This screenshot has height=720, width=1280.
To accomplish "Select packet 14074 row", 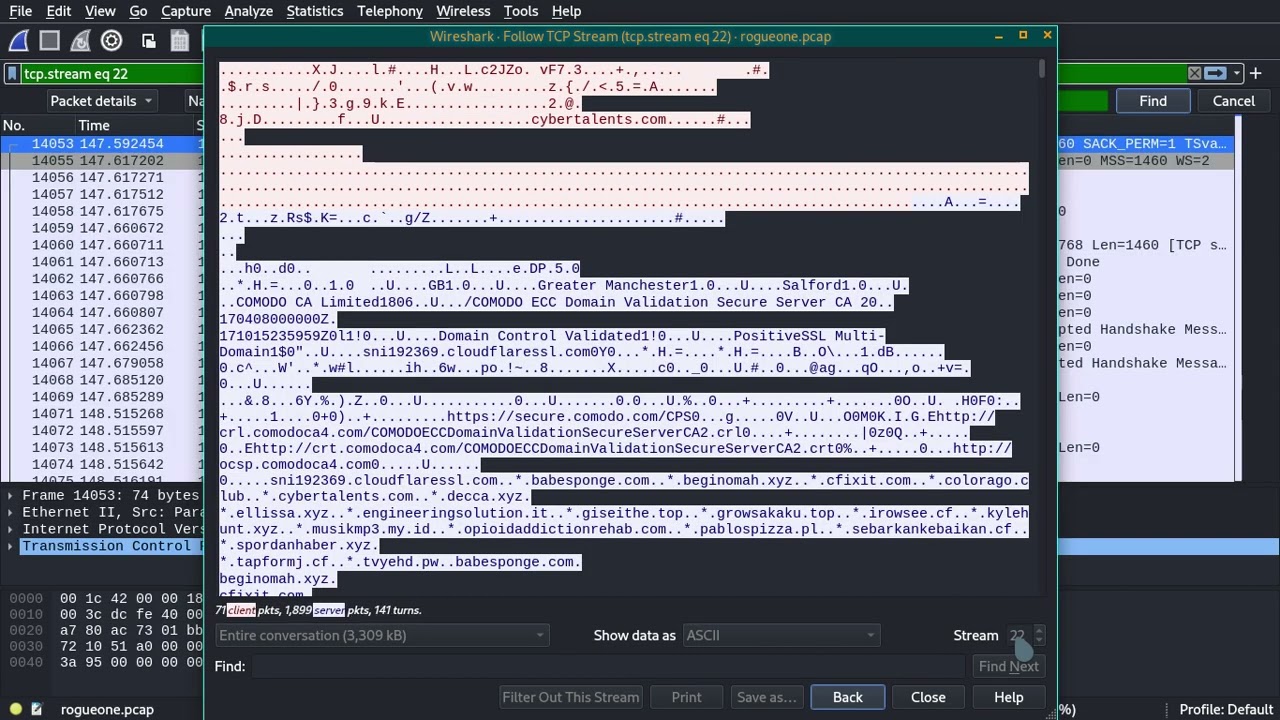I will click(x=102, y=465).
